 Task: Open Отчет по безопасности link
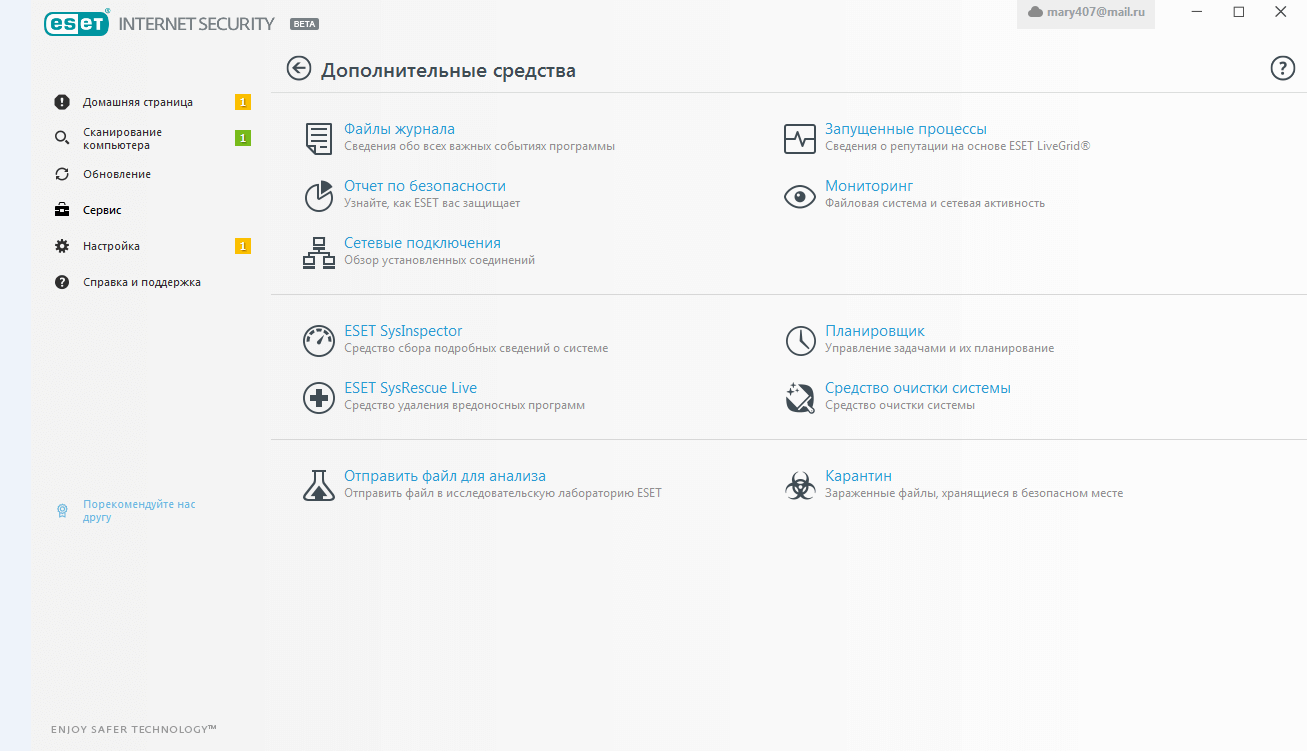coord(425,186)
